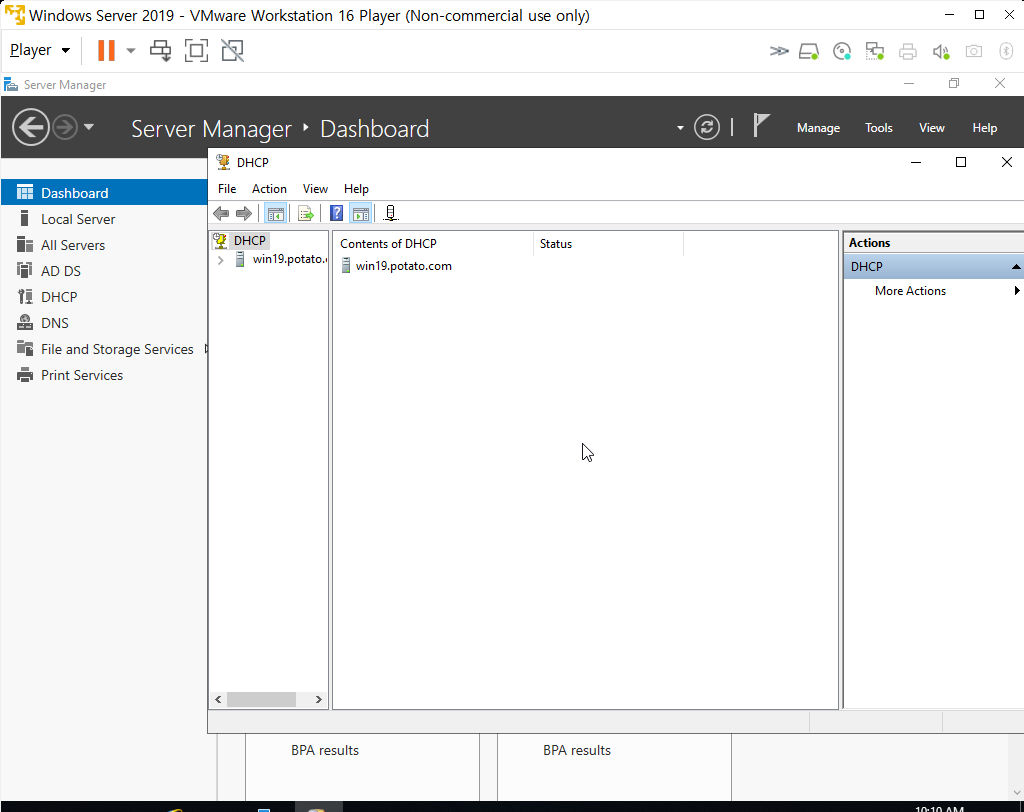Click Server Manager back navigation arrow
The width and height of the screenshot is (1024, 812).
pyautogui.click(x=31, y=127)
